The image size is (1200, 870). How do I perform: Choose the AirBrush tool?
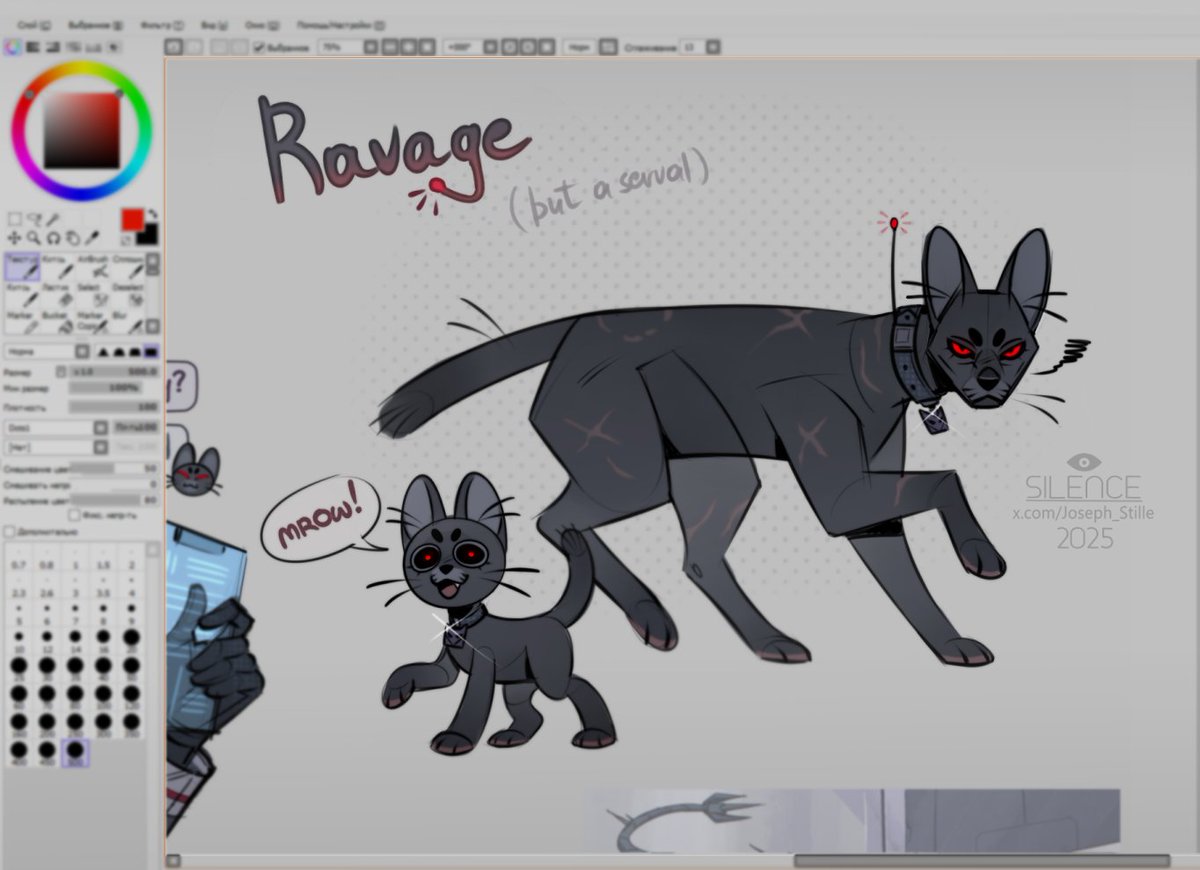click(x=94, y=268)
